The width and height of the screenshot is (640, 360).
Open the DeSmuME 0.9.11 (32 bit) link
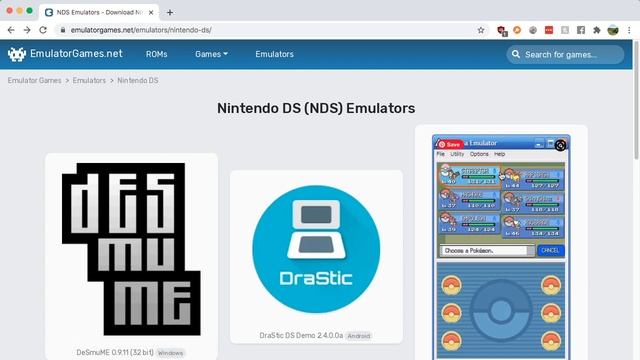point(115,352)
